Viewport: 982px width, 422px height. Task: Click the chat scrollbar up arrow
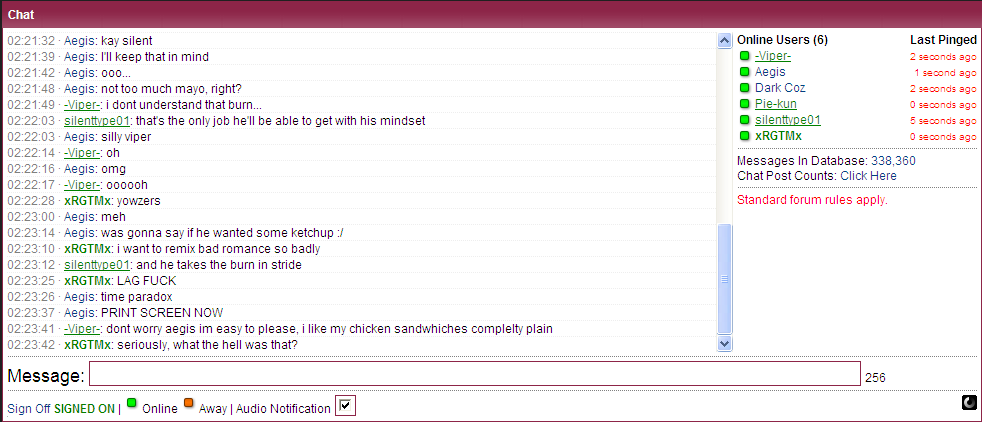click(725, 41)
